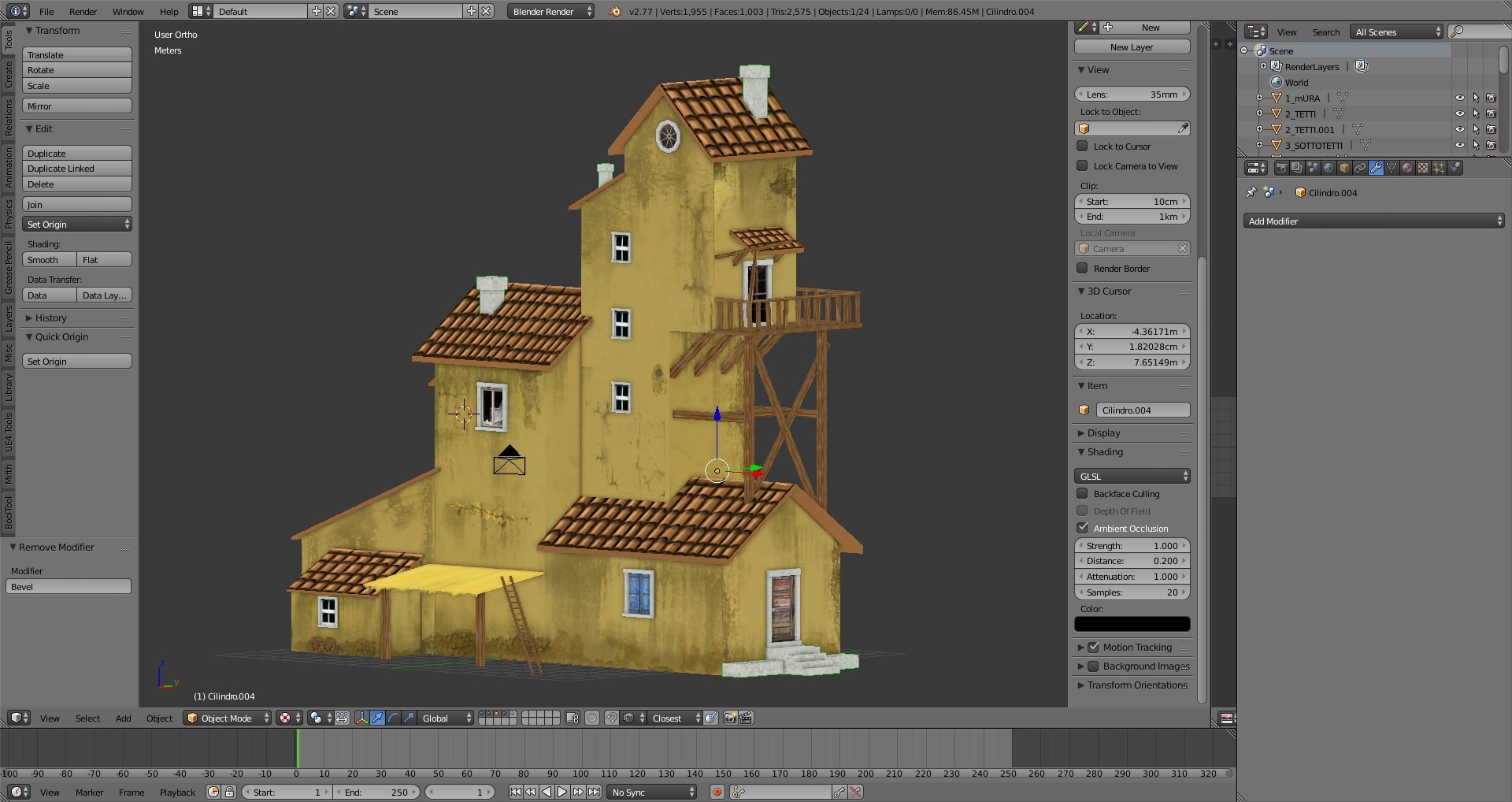Toggle the 3D manipulator widget icon

coord(361,718)
